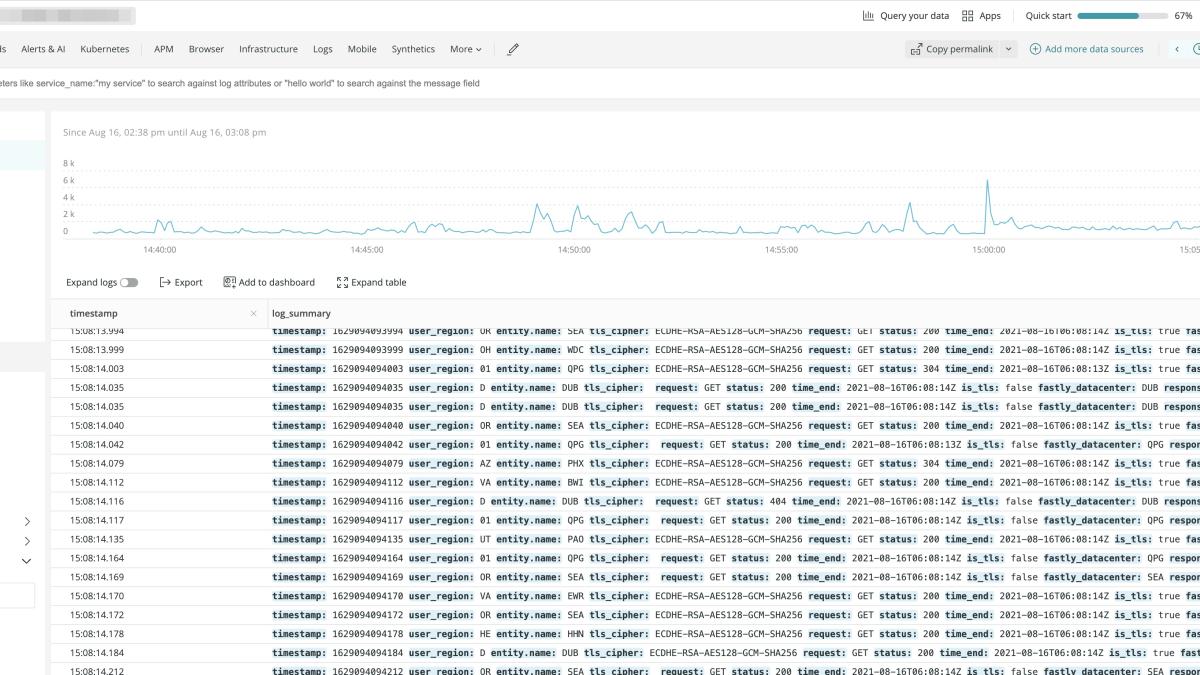
Task: Collapse the down-chevron section in left sidebar
Action: tap(27, 561)
